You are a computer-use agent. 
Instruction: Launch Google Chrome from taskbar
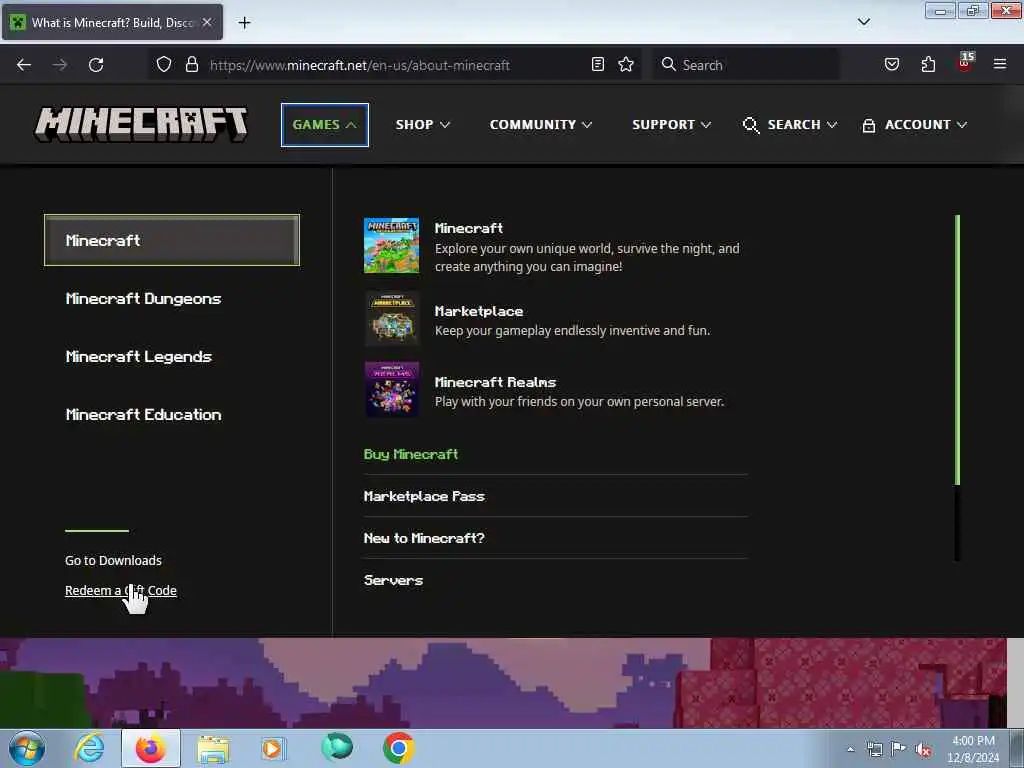(x=398, y=748)
